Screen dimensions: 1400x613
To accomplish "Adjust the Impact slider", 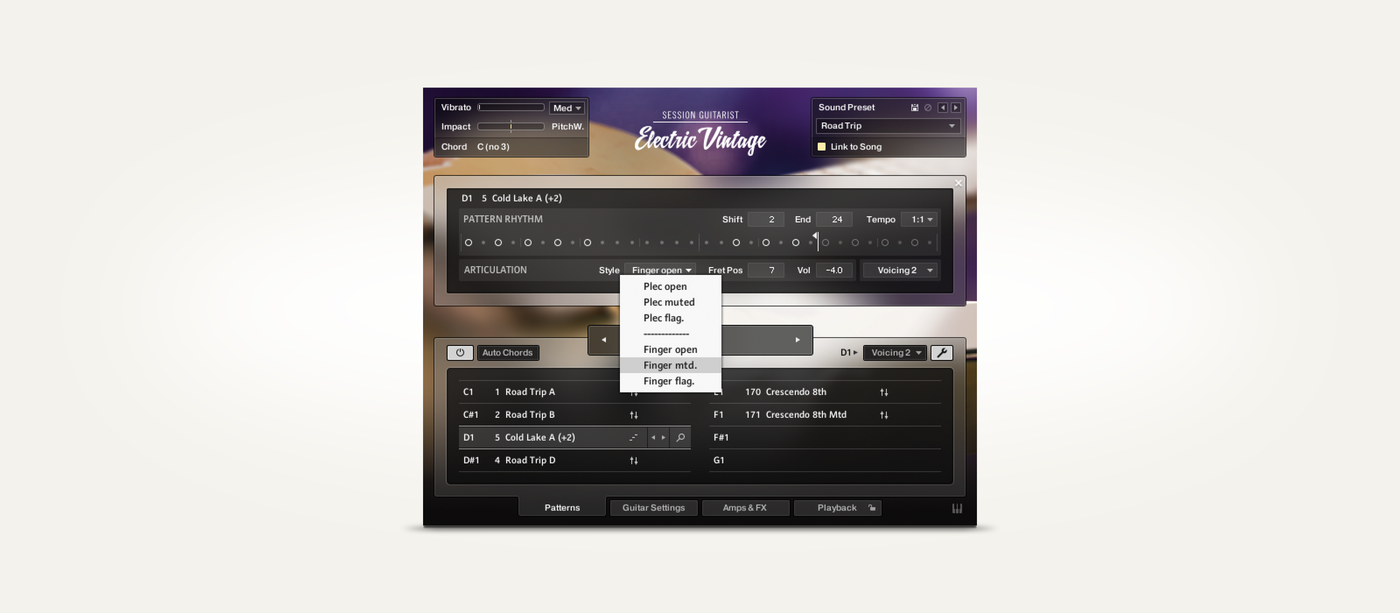I will (511, 127).
